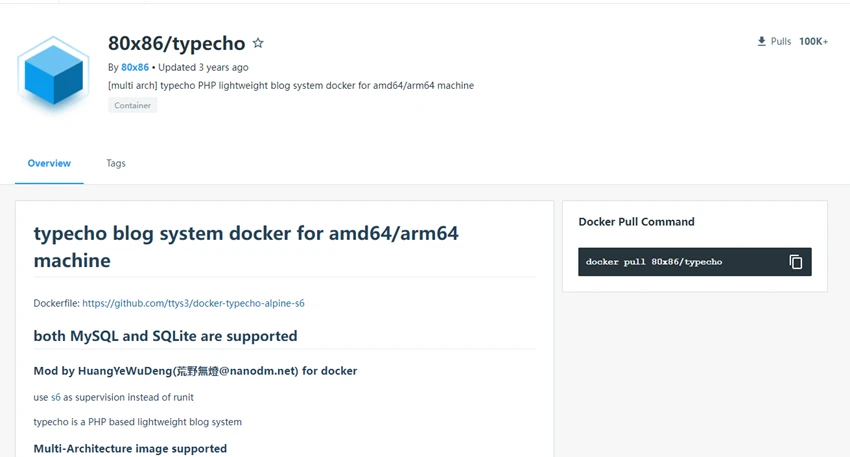The image size is (850, 457).
Task: Open the 80x86 publisher profile link
Action: click(x=134, y=67)
